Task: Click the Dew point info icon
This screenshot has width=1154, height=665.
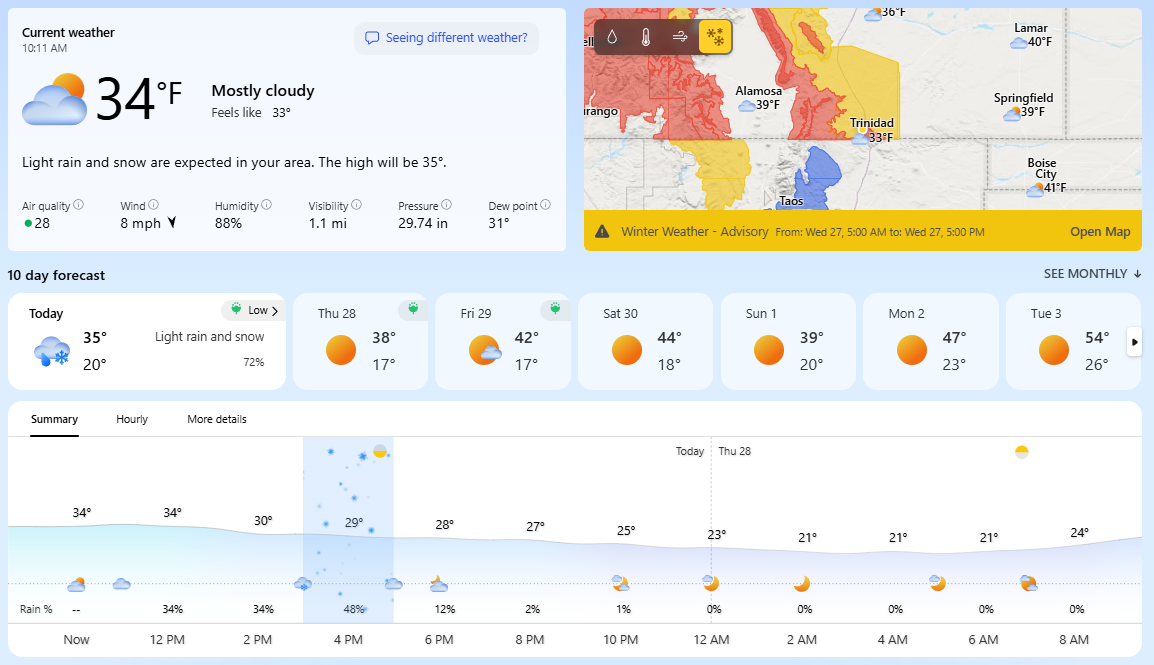Action: [545, 205]
